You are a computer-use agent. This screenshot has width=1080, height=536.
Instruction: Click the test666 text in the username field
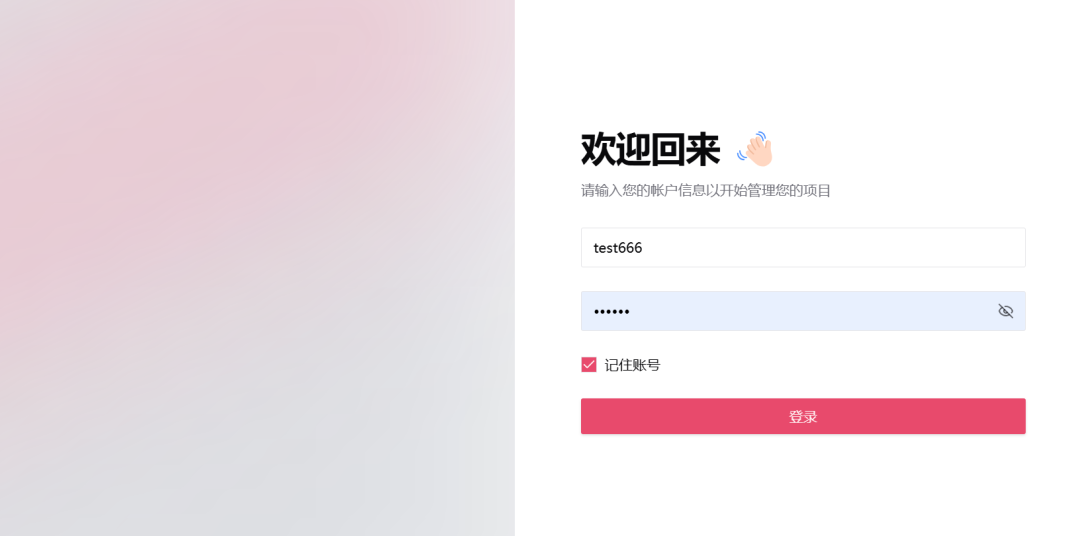618,248
